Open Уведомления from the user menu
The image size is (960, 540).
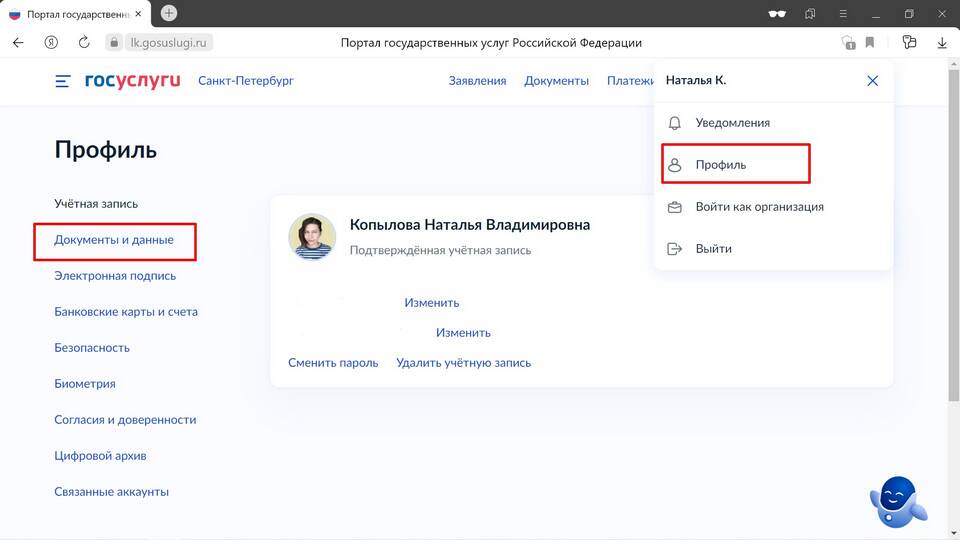(732, 123)
